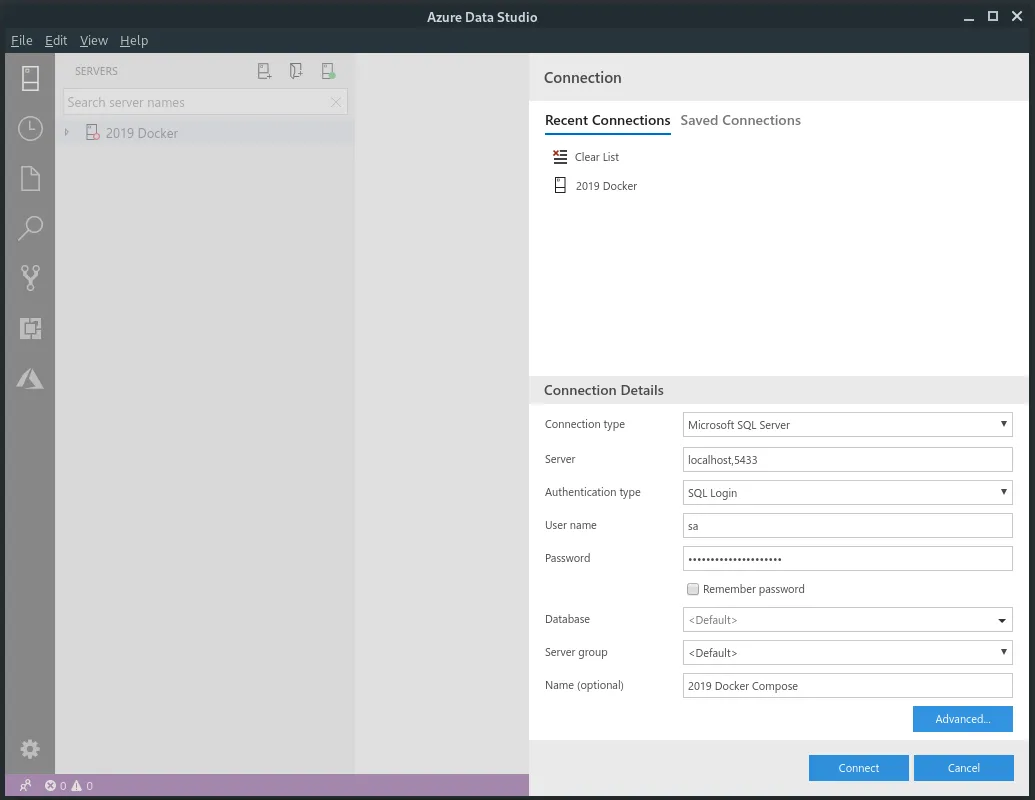Open the Authentication type dropdown

(x=848, y=492)
